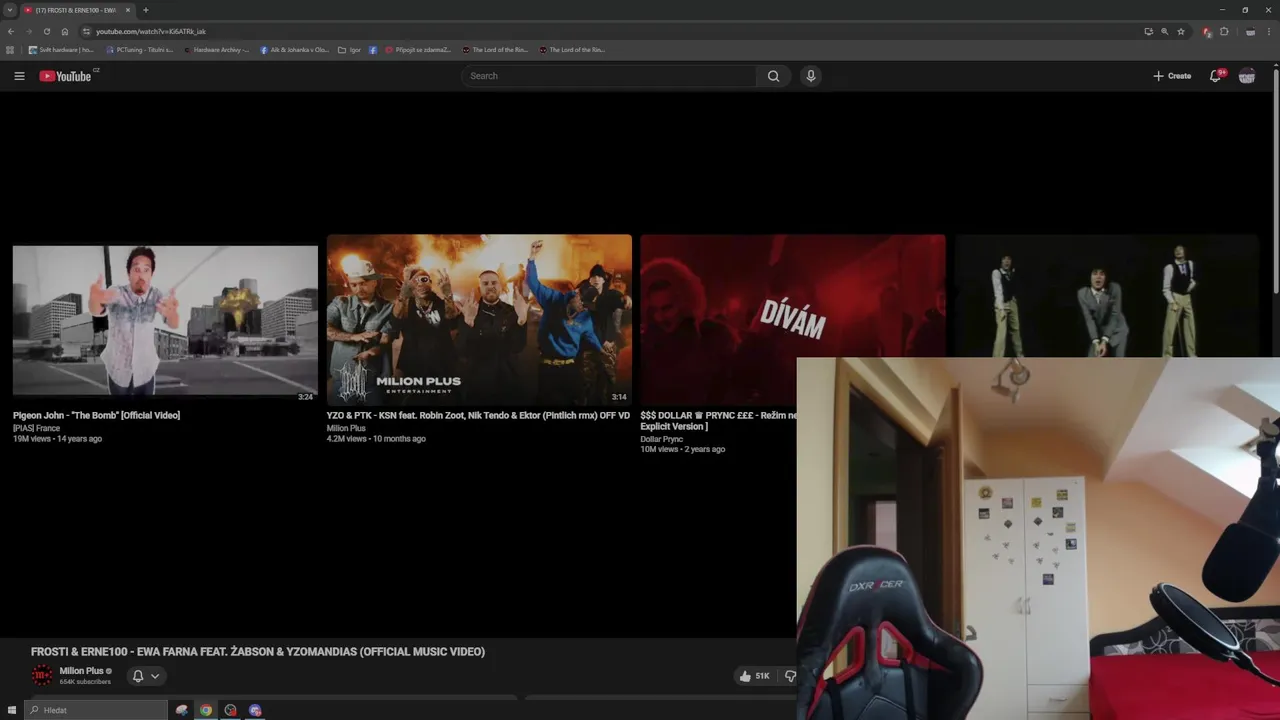1280x720 pixels.
Task: Play the three-dancers suggested video thumbnail
Action: click(x=1106, y=296)
